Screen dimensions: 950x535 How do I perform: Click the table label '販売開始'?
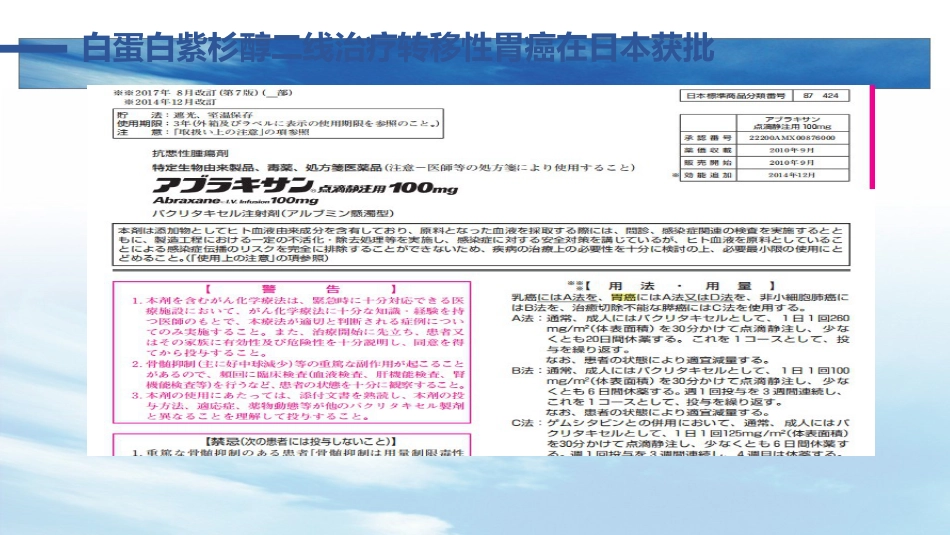tap(708, 162)
